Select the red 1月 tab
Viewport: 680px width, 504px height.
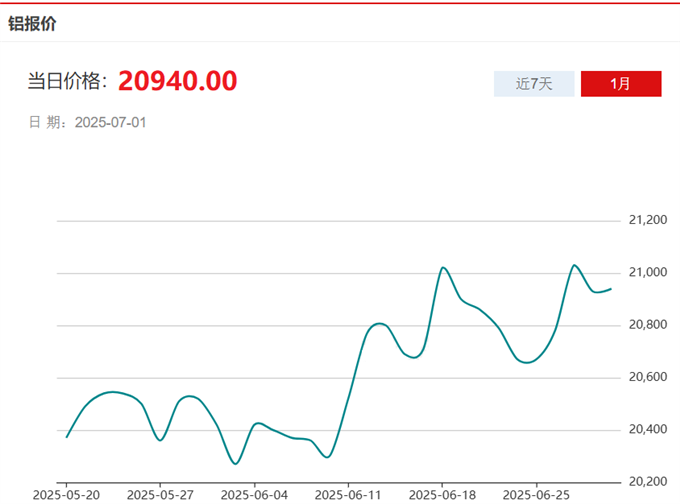pos(621,84)
